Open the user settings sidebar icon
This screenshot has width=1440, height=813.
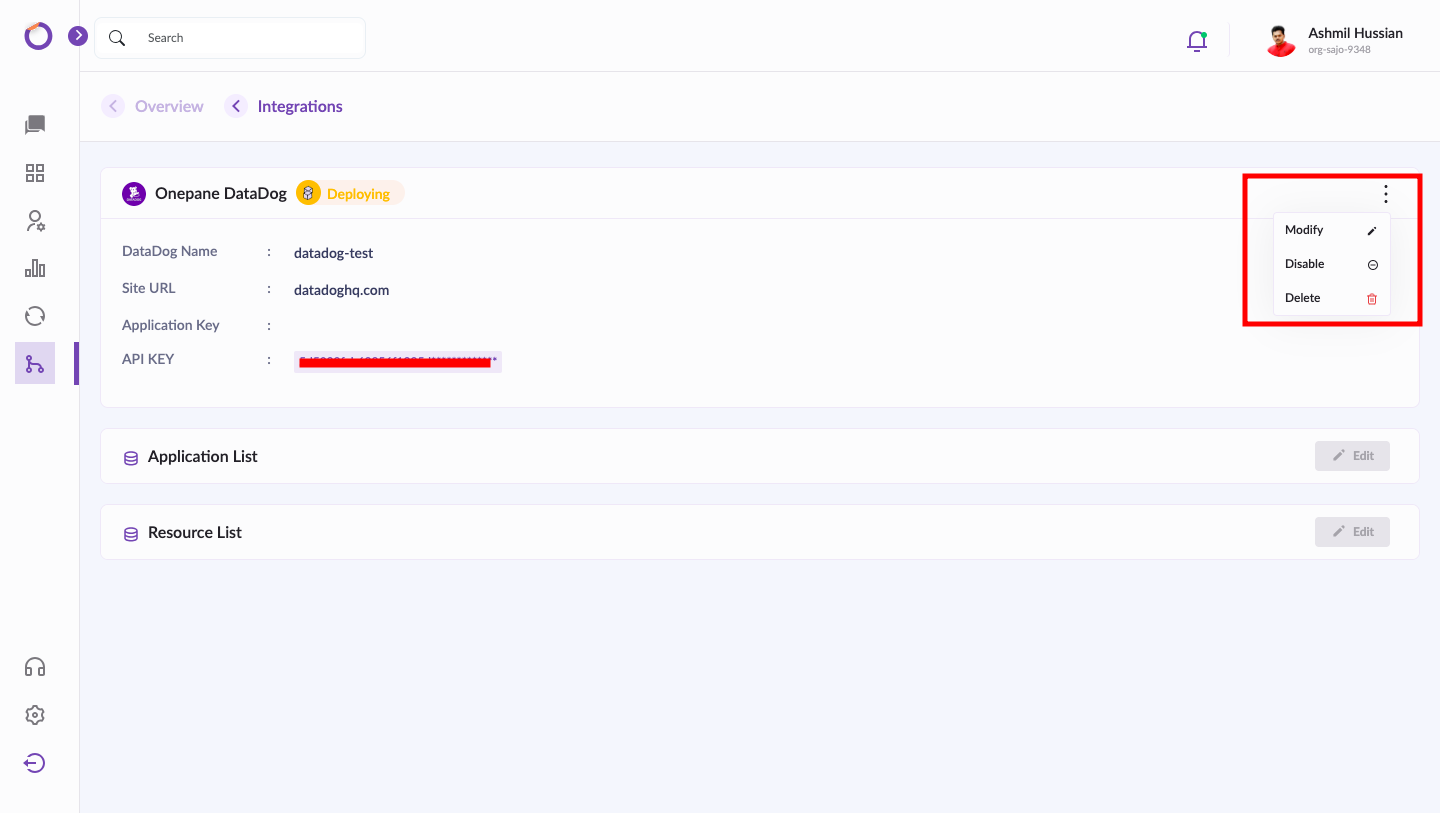(x=35, y=221)
